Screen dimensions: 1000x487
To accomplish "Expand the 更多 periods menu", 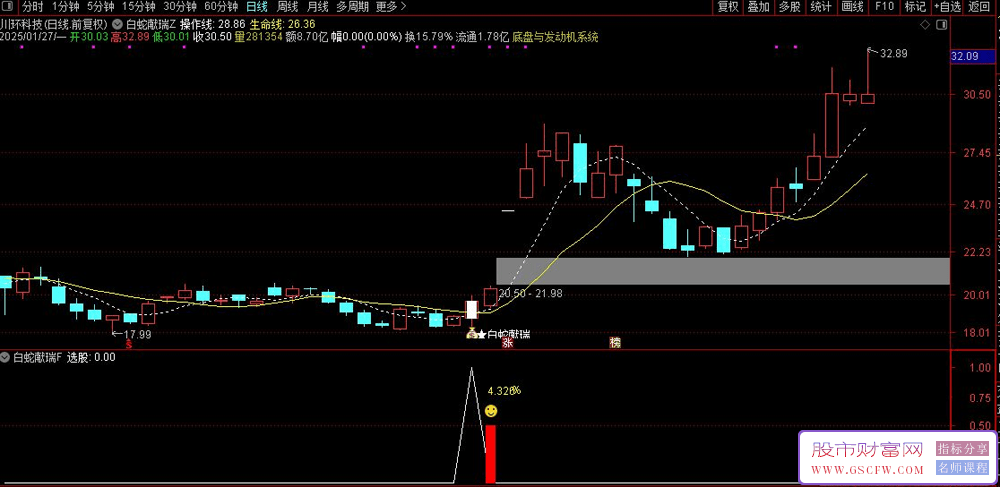I will tap(390, 7).
